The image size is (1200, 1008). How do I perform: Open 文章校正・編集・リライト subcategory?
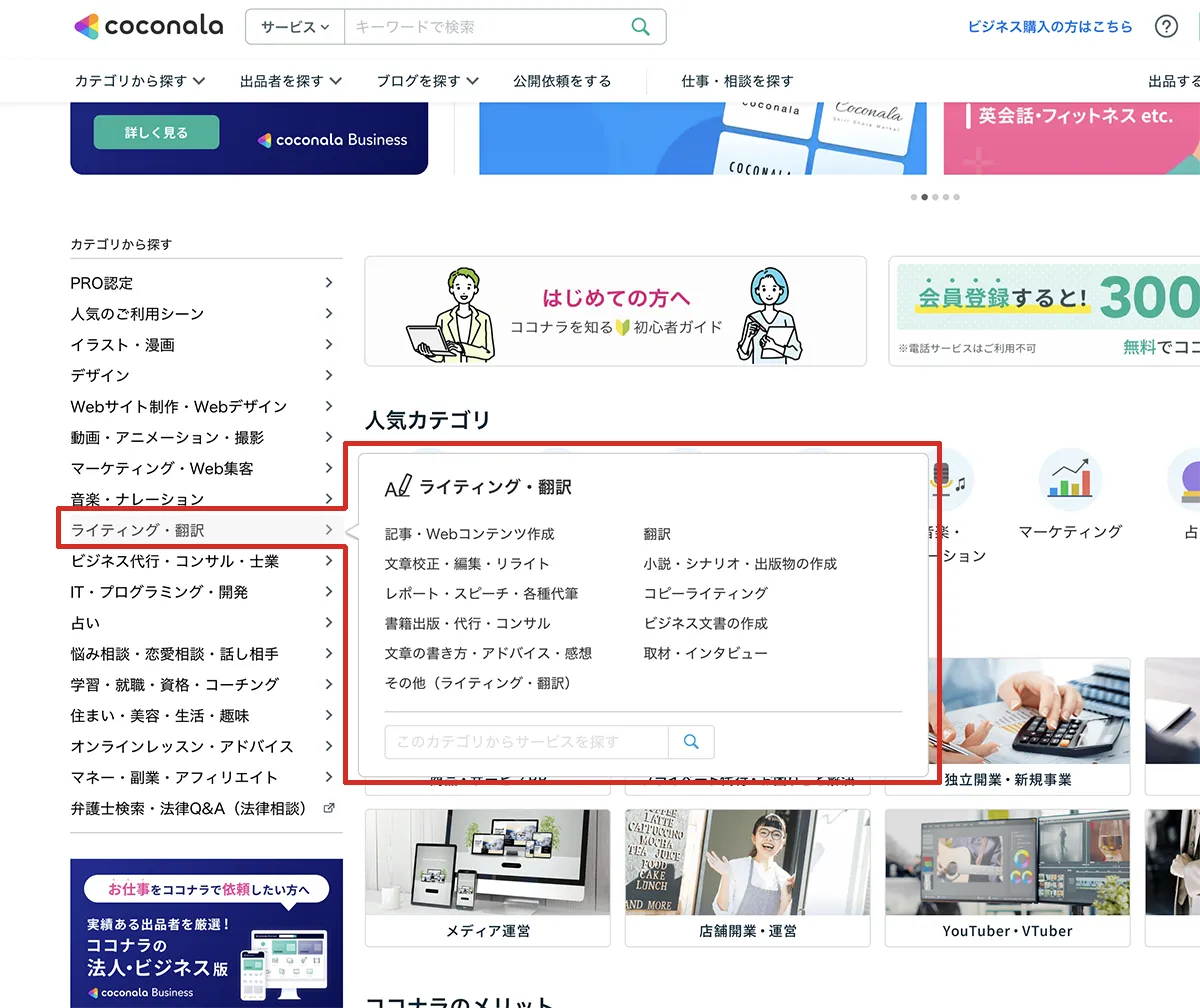click(467, 564)
